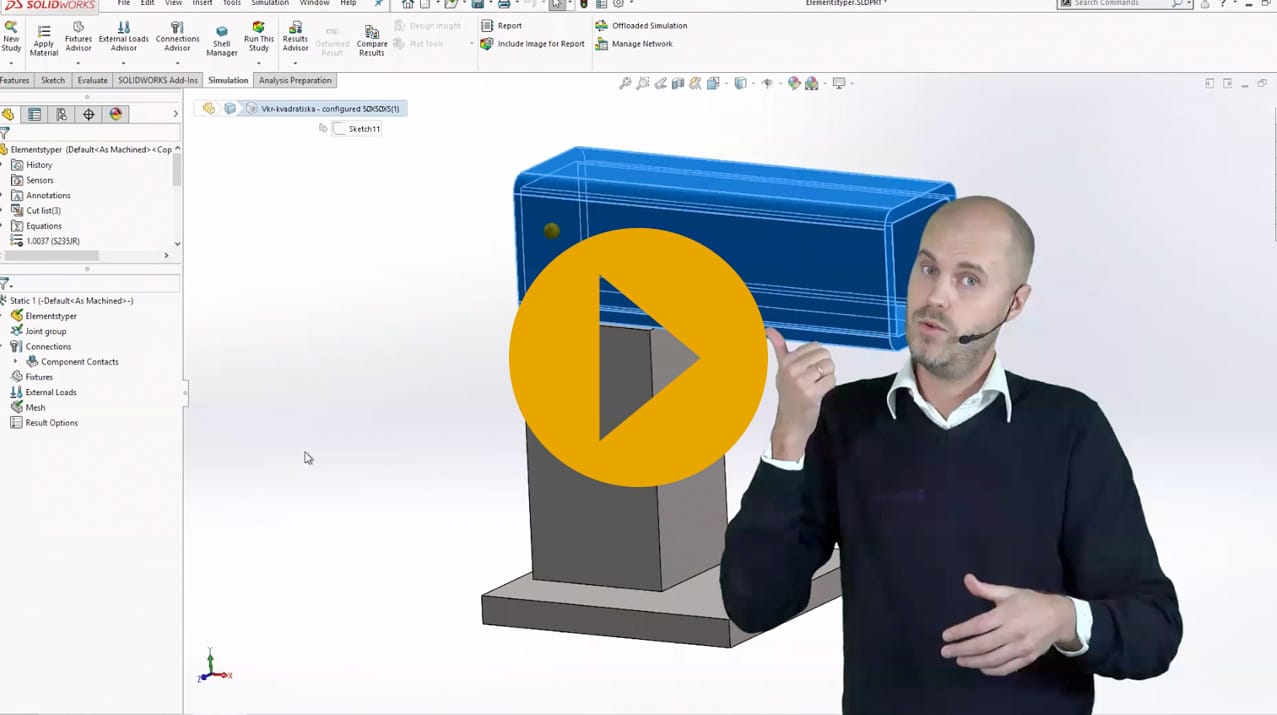
Task: Select the 1.0037 (S235JR) material item
Action: pos(53,241)
